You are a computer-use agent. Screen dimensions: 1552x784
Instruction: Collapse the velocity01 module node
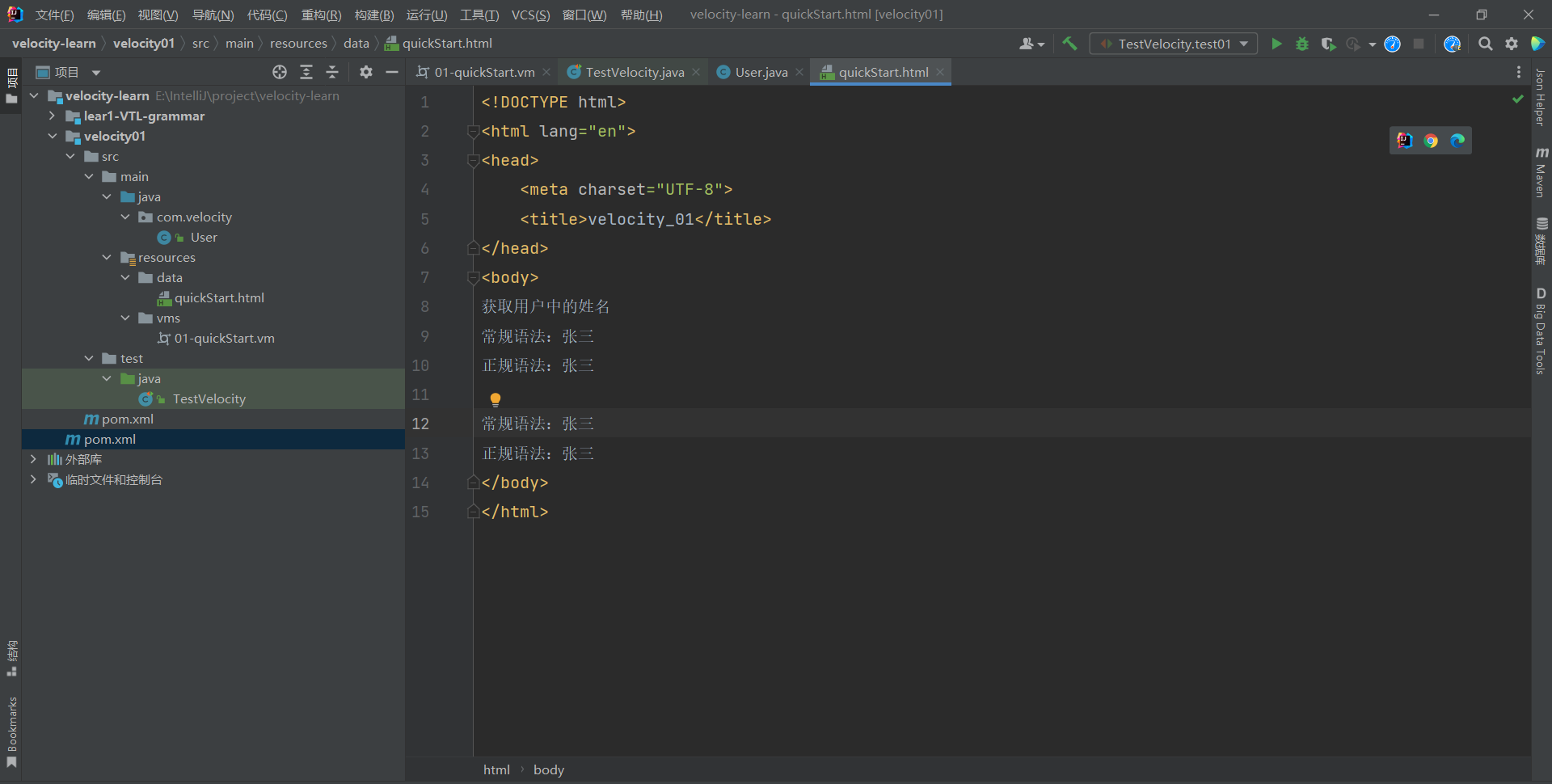tap(53, 136)
